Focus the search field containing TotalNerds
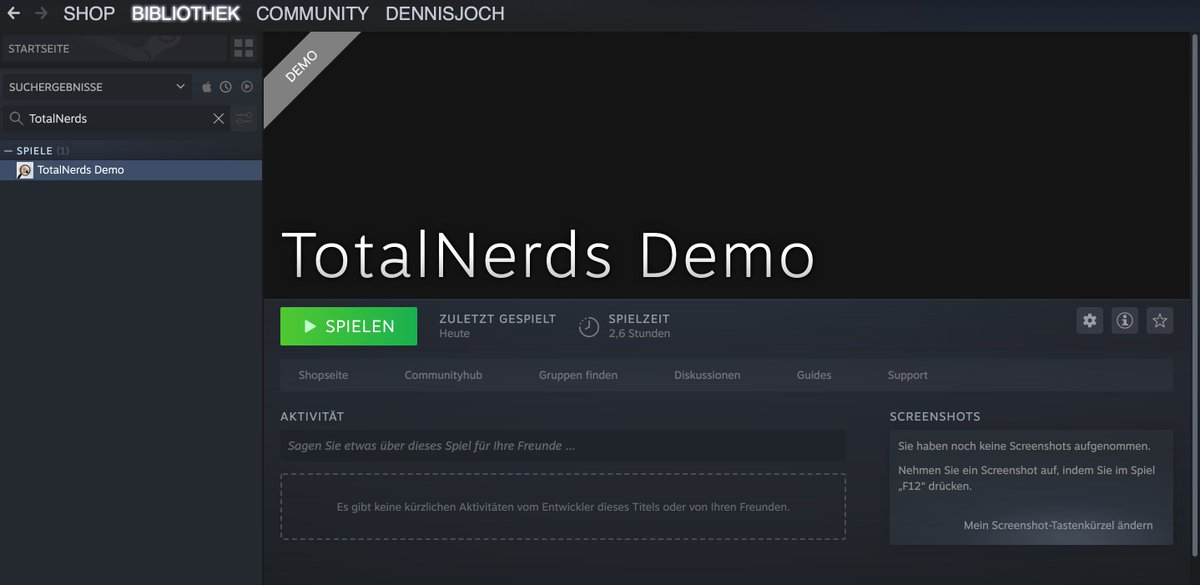Screen dimensions: 1200x585 click(x=118, y=118)
